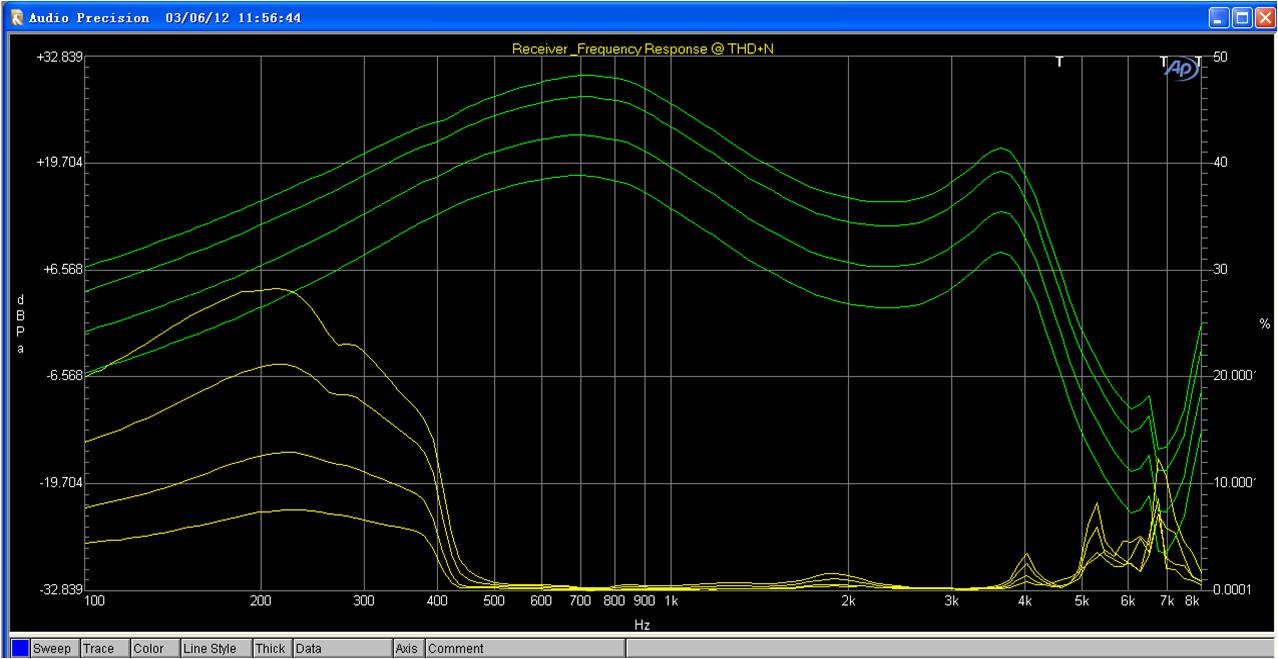Screen dimensions: 1278x659
Task: Maximize the Audio Precision window
Action: [1241, 17]
